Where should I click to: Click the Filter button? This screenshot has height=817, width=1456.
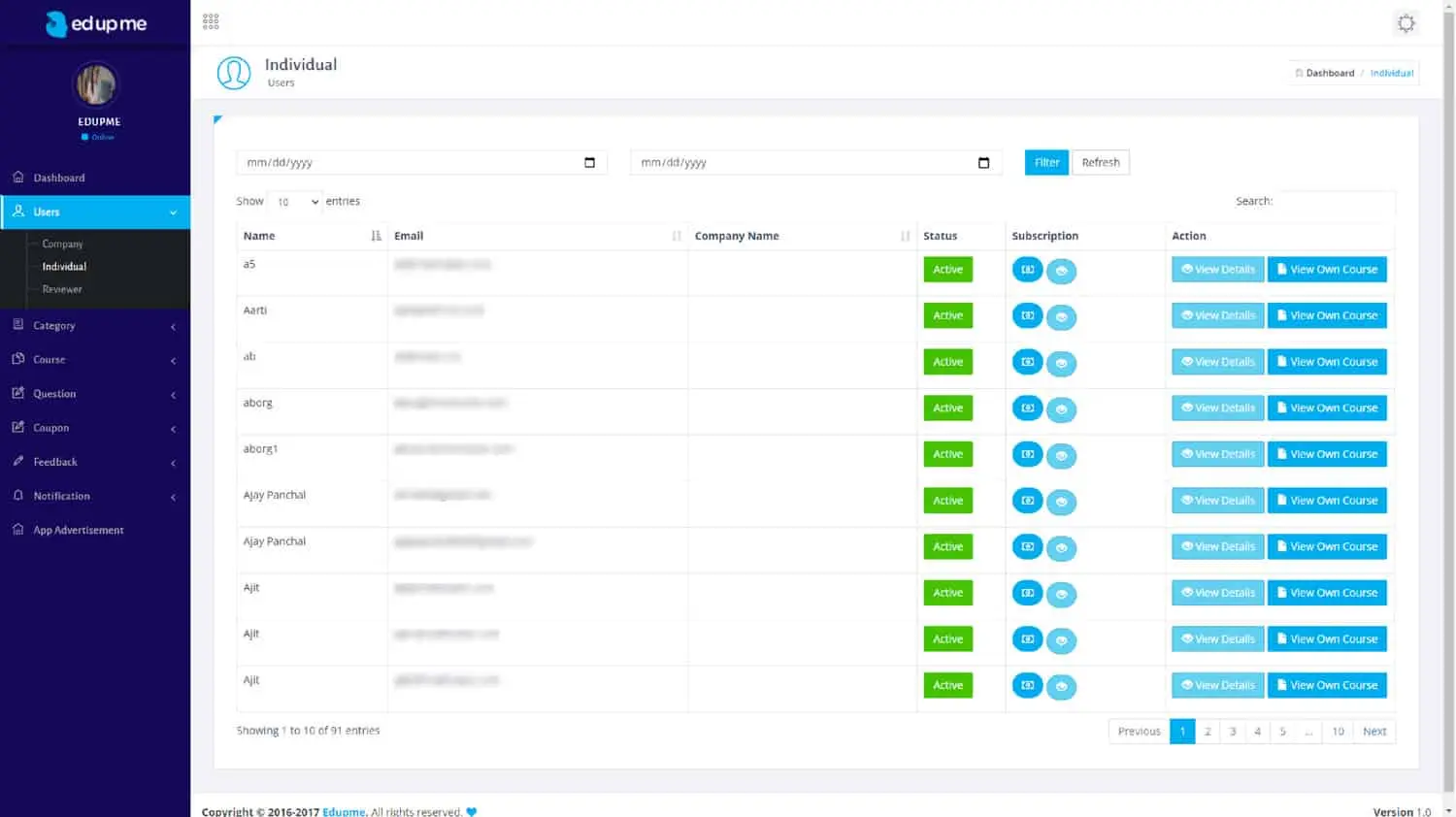1045,162
